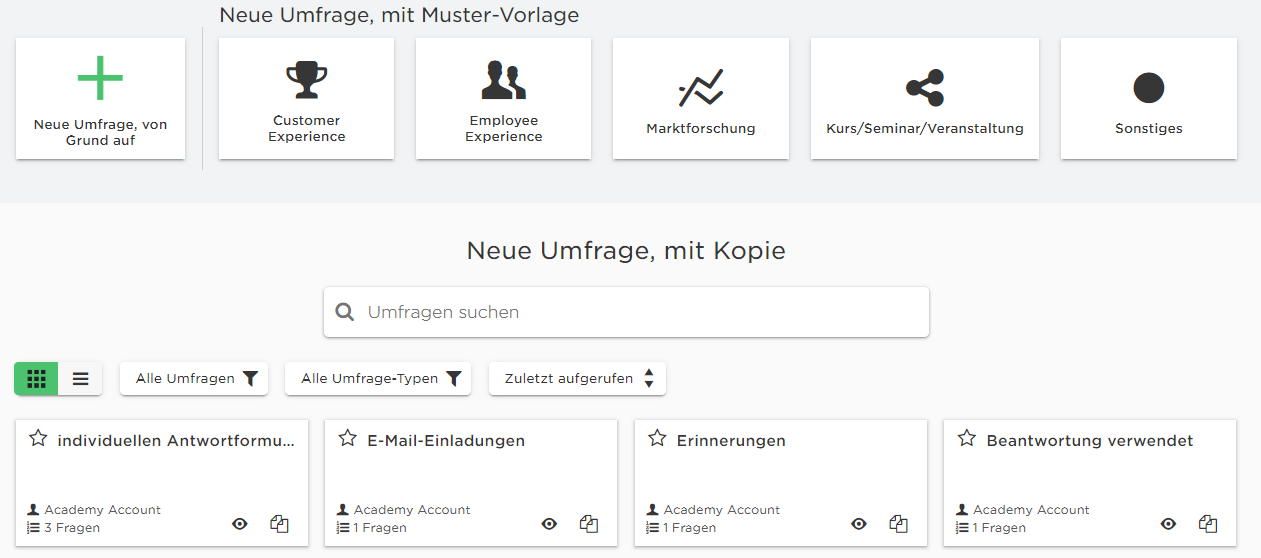Star the individuellen Antwortformu... survey
The height and width of the screenshot is (558, 1261).
38,438
